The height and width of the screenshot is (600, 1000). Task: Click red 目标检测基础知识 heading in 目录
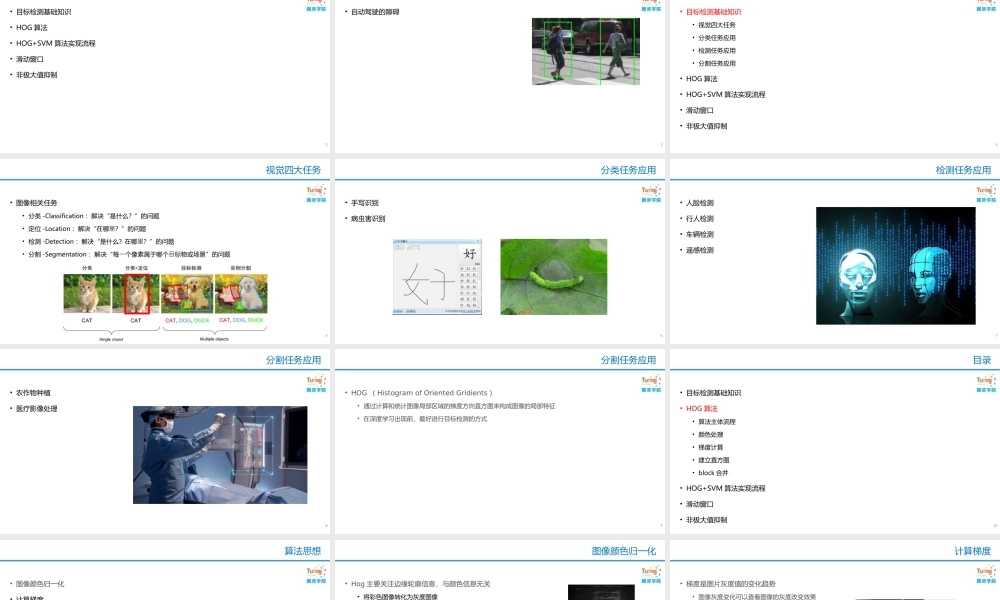[713, 12]
